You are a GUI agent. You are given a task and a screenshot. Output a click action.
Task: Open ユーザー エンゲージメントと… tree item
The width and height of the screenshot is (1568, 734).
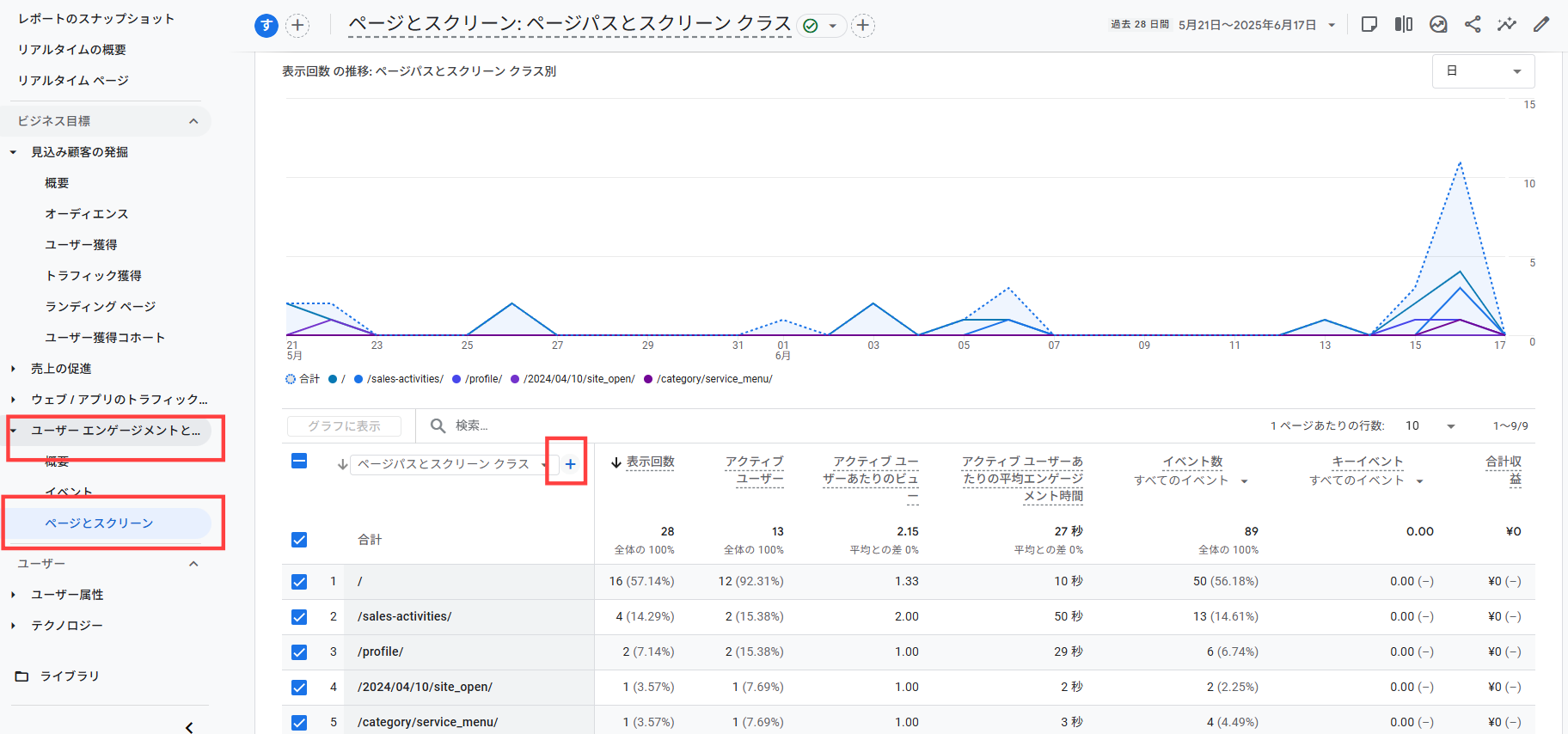coord(115,431)
